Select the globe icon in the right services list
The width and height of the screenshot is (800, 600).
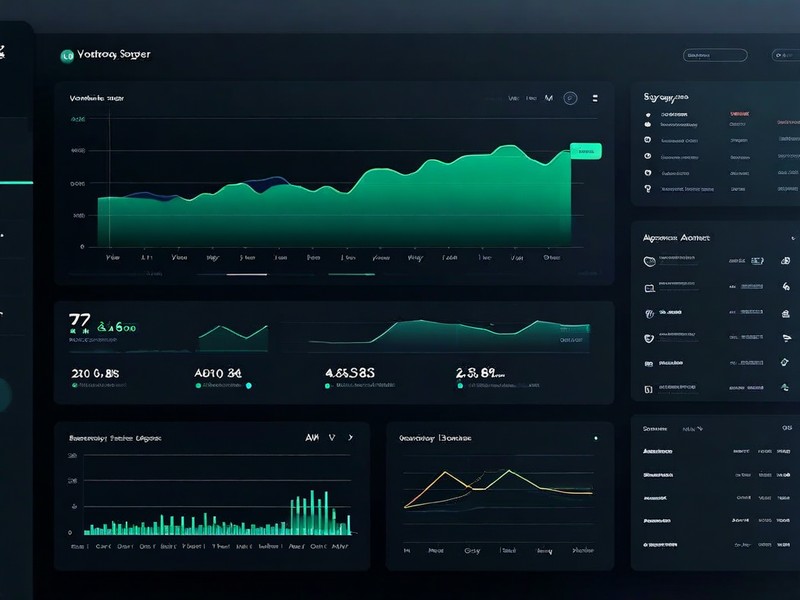(x=648, y=139)
